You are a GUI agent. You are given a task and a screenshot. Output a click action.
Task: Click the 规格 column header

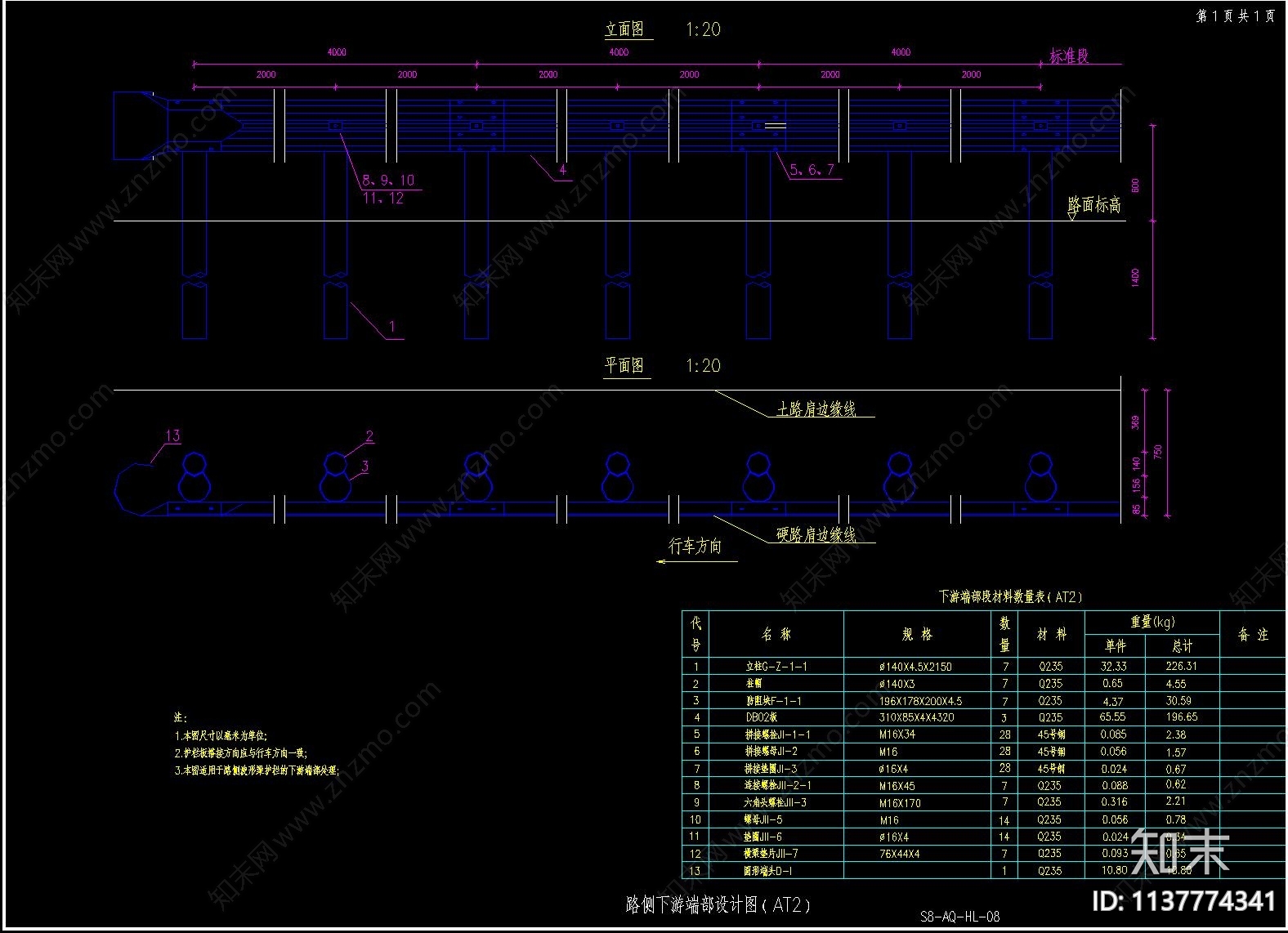[917, 634]
